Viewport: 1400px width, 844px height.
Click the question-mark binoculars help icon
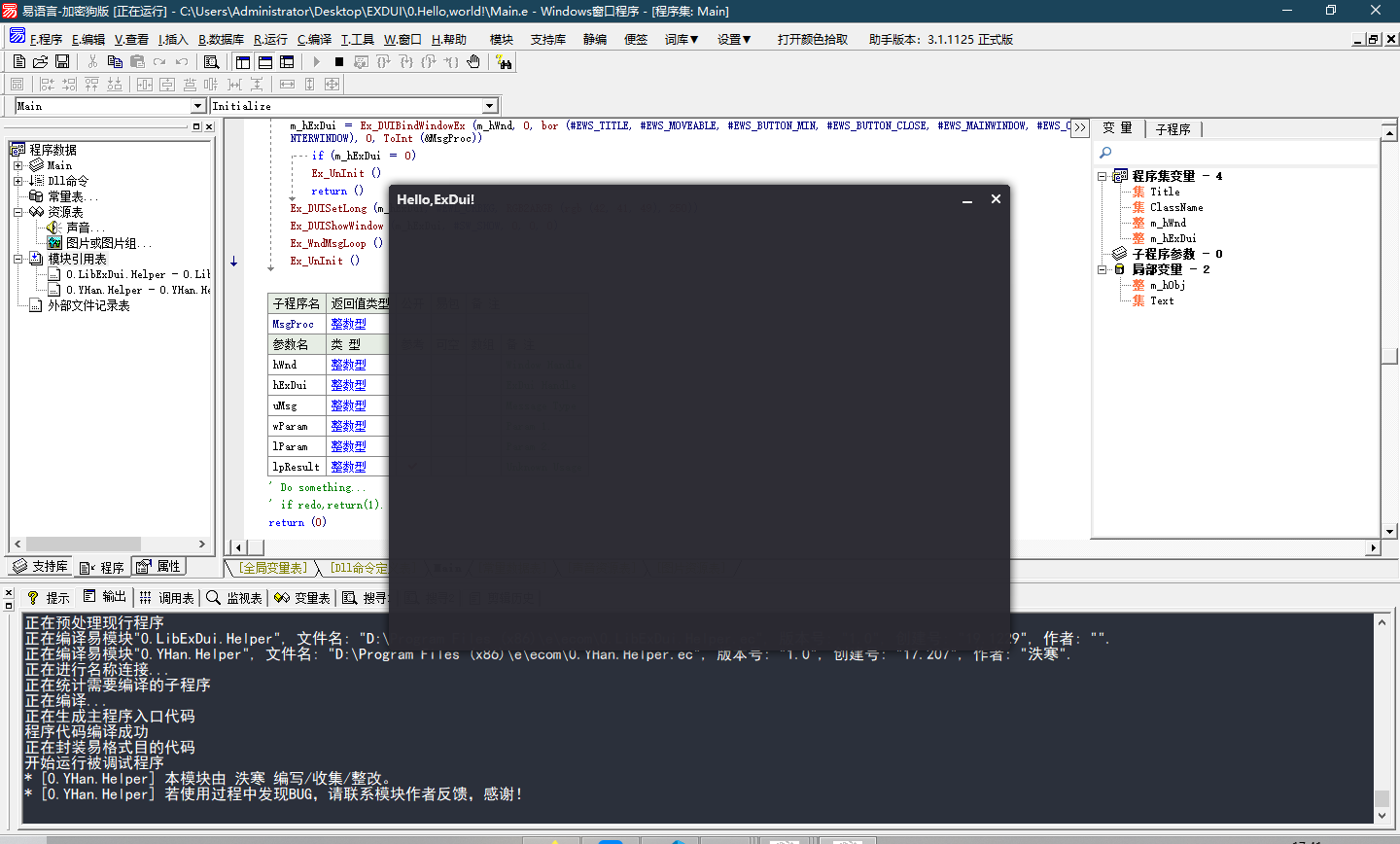pos(504,61)
